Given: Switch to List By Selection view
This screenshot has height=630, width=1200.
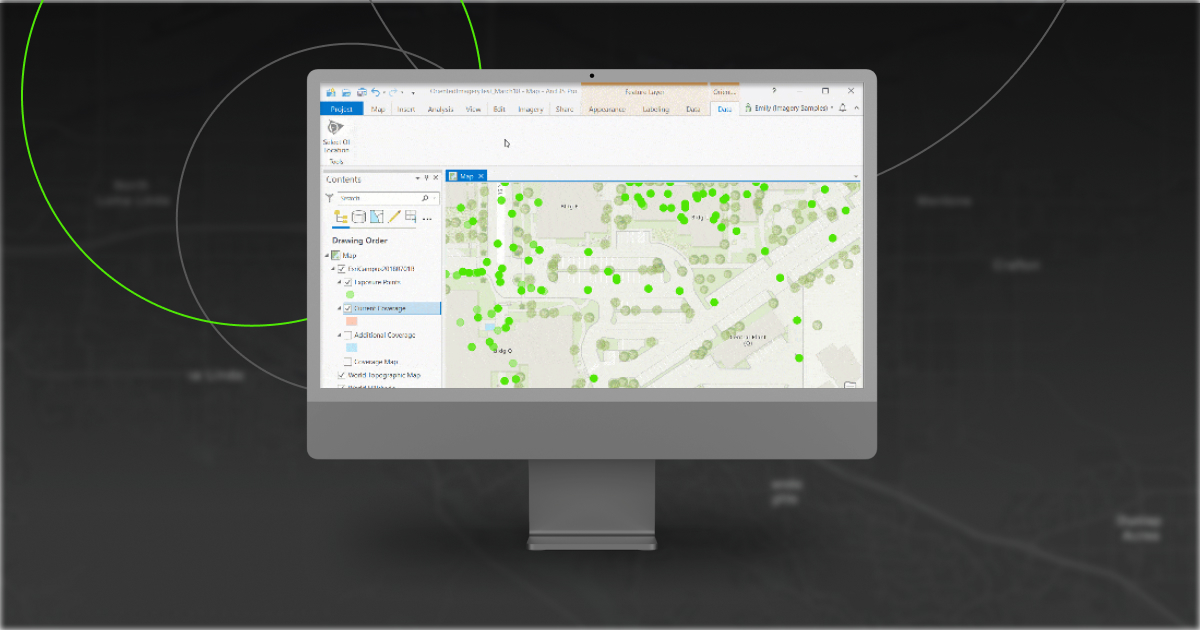Looking at the screenshot, I should tap(376, 217).
